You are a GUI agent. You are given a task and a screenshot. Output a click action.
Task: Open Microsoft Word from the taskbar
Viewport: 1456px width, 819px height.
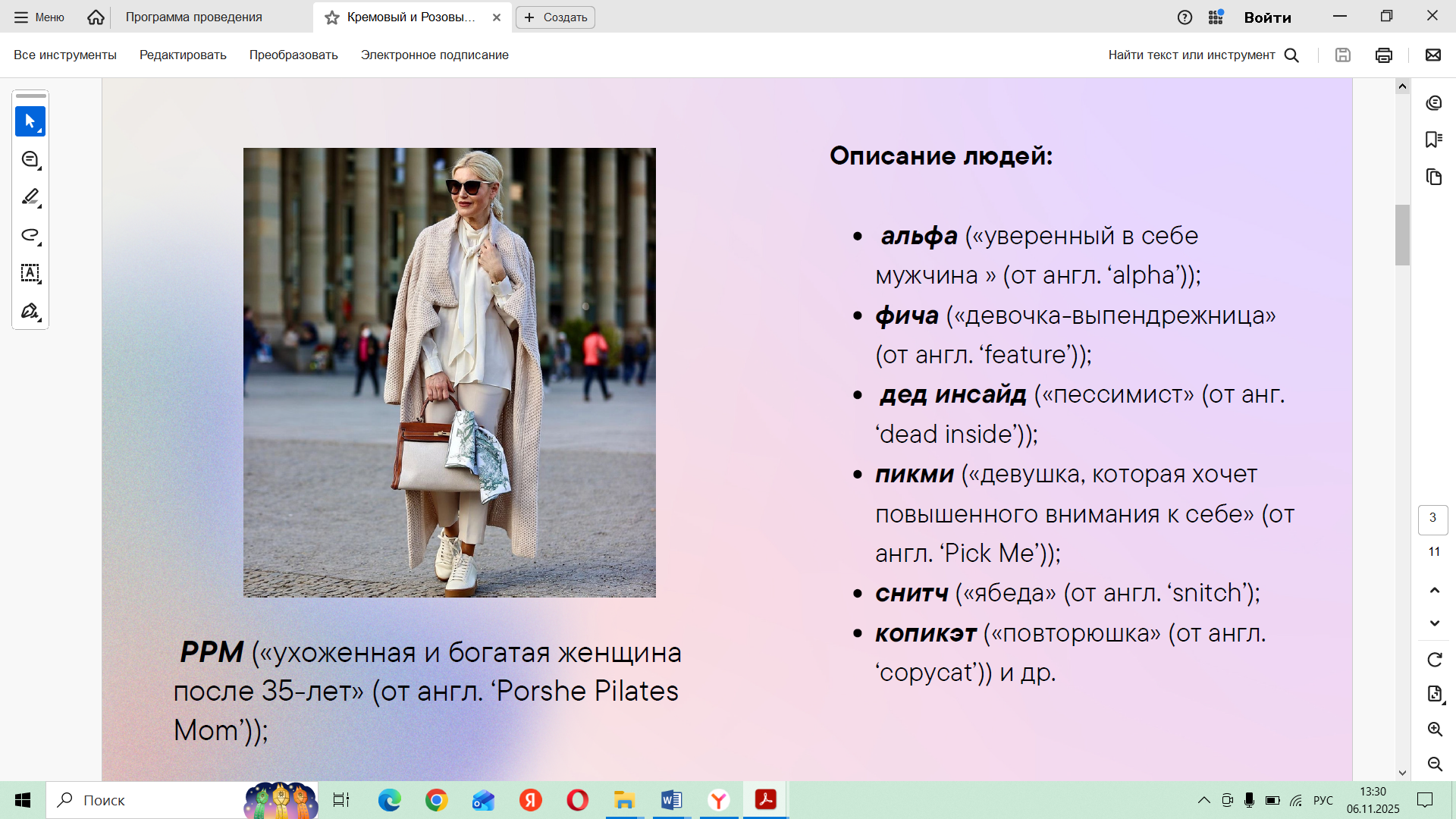tap(671, 800)
